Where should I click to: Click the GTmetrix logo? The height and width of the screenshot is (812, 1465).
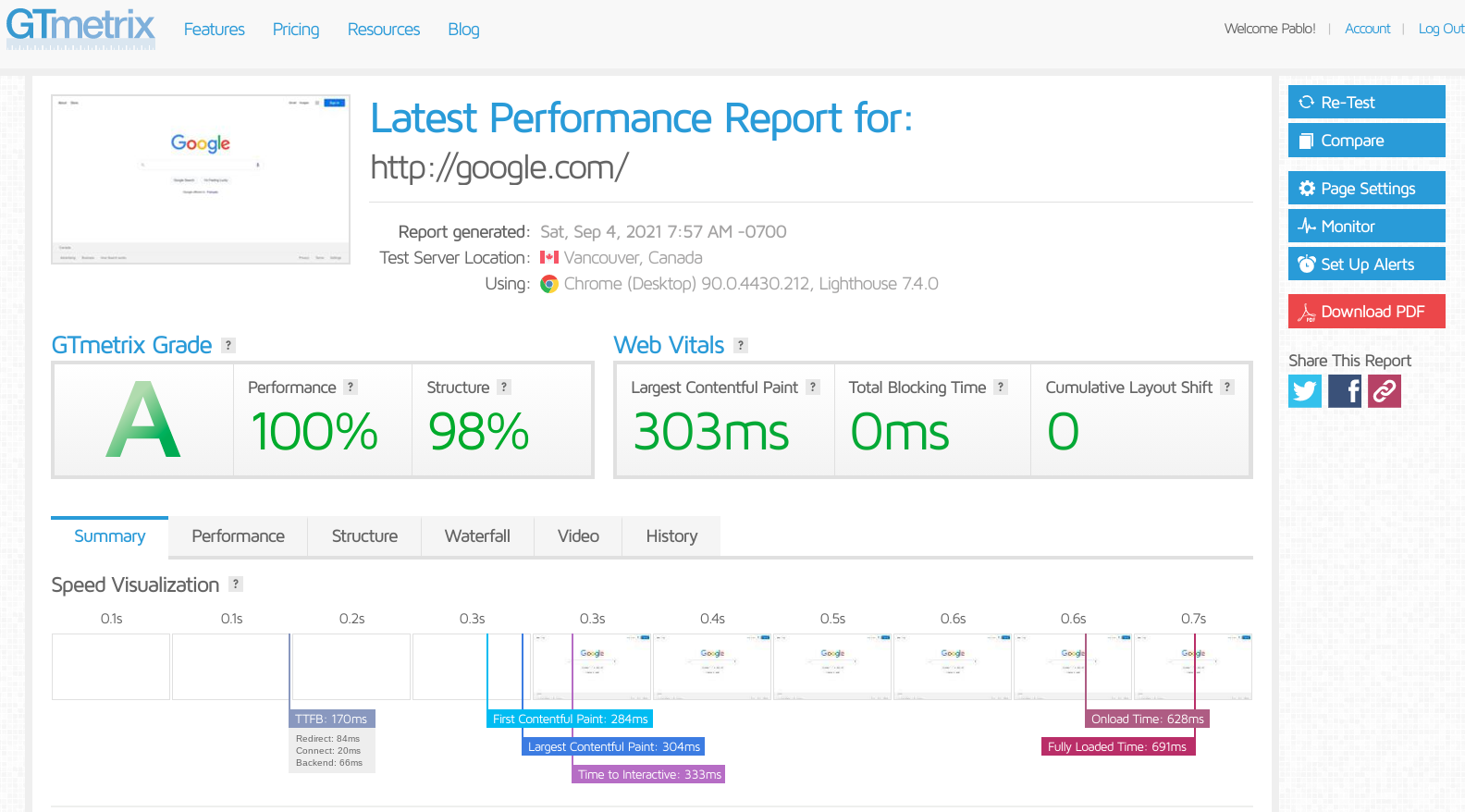tap(80, 27)
